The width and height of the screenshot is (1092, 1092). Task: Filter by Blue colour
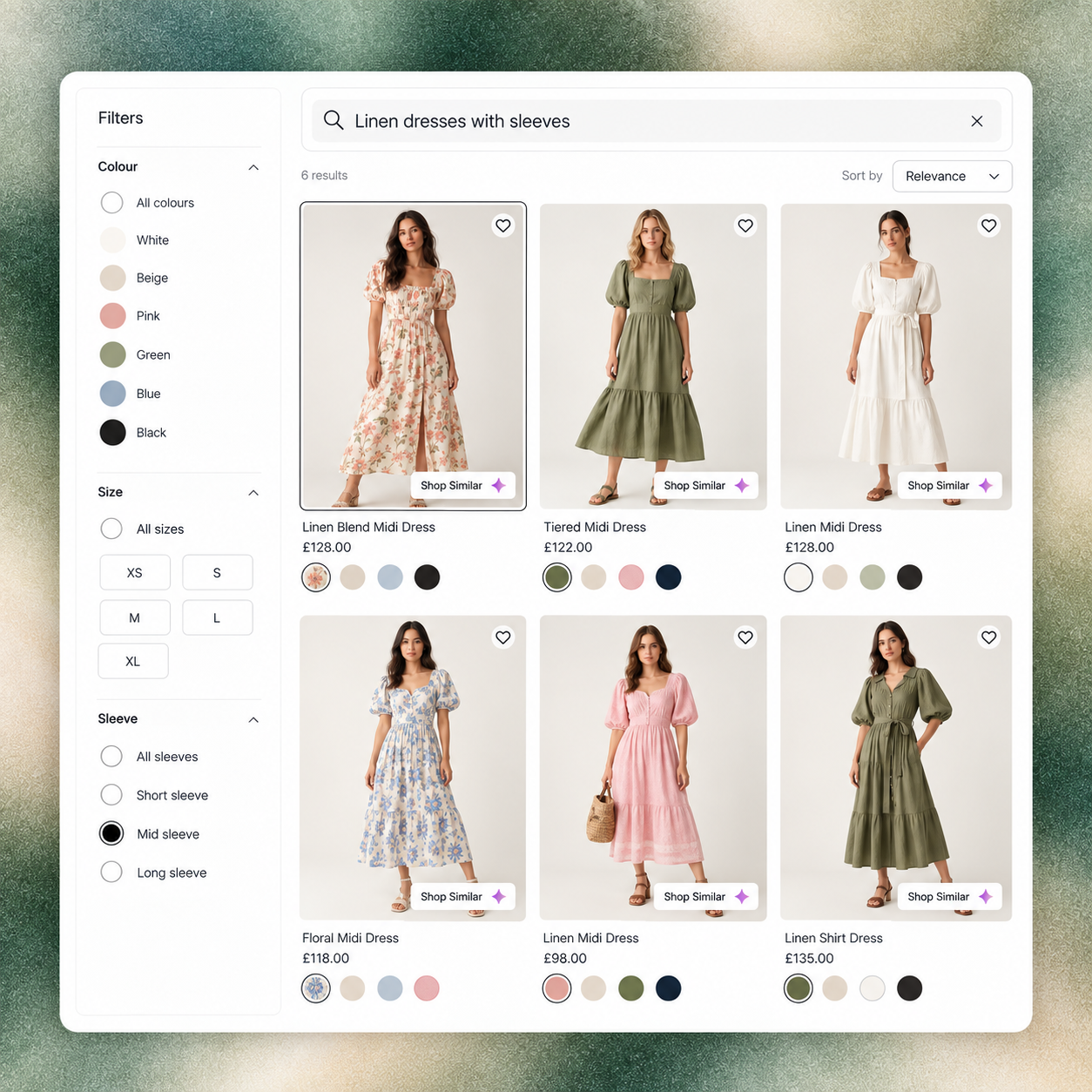(112, 394)
